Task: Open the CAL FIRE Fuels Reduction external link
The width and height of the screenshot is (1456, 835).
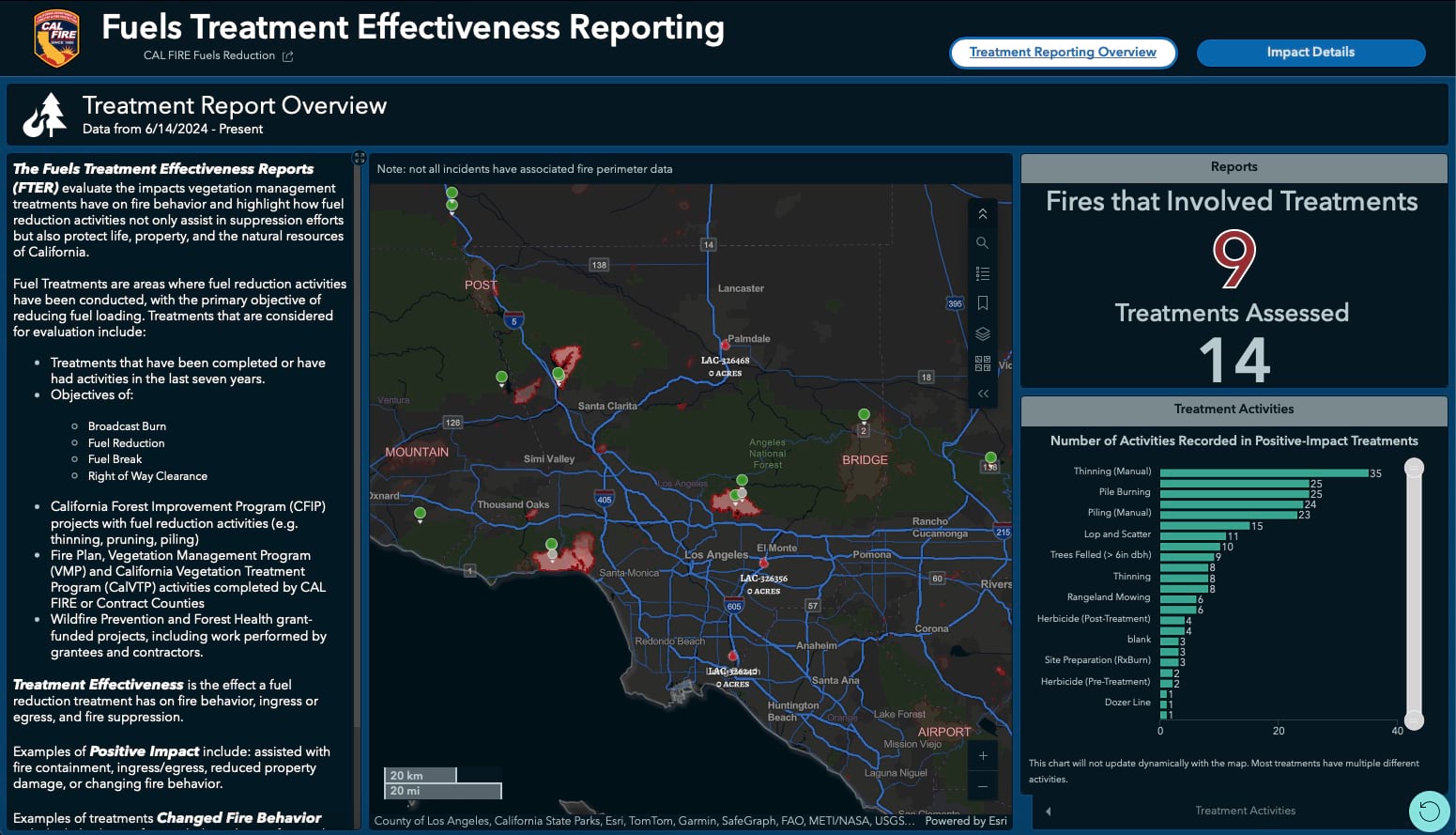Action: pyautogui.click(x=286, y=55)
